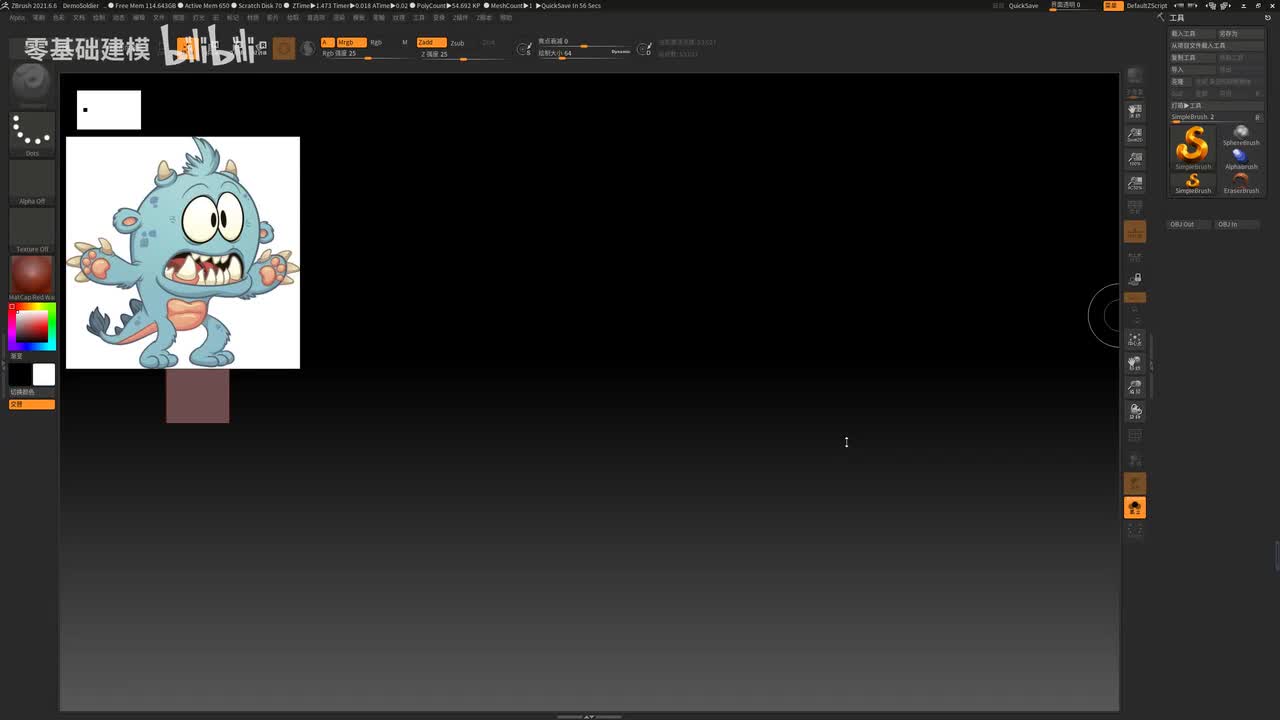Open the Alpha menu
This screenshot has height=720, width=1280.
17,17
